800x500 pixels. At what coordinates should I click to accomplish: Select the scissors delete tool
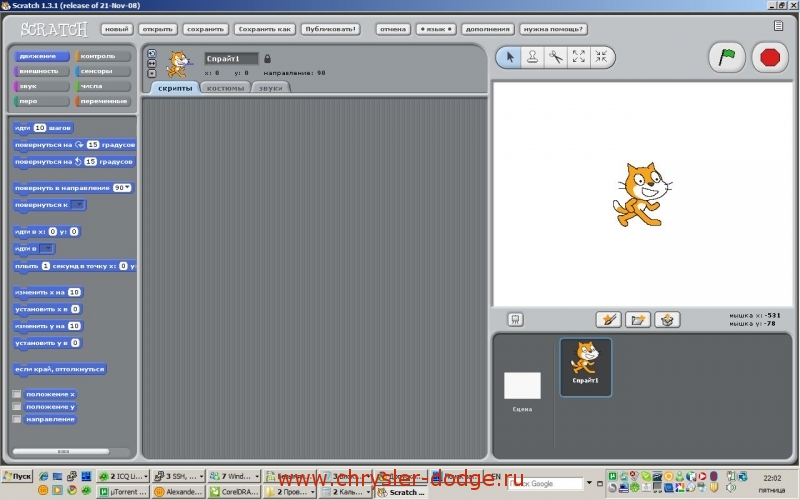pyautogui.click(x=556, y=57)
